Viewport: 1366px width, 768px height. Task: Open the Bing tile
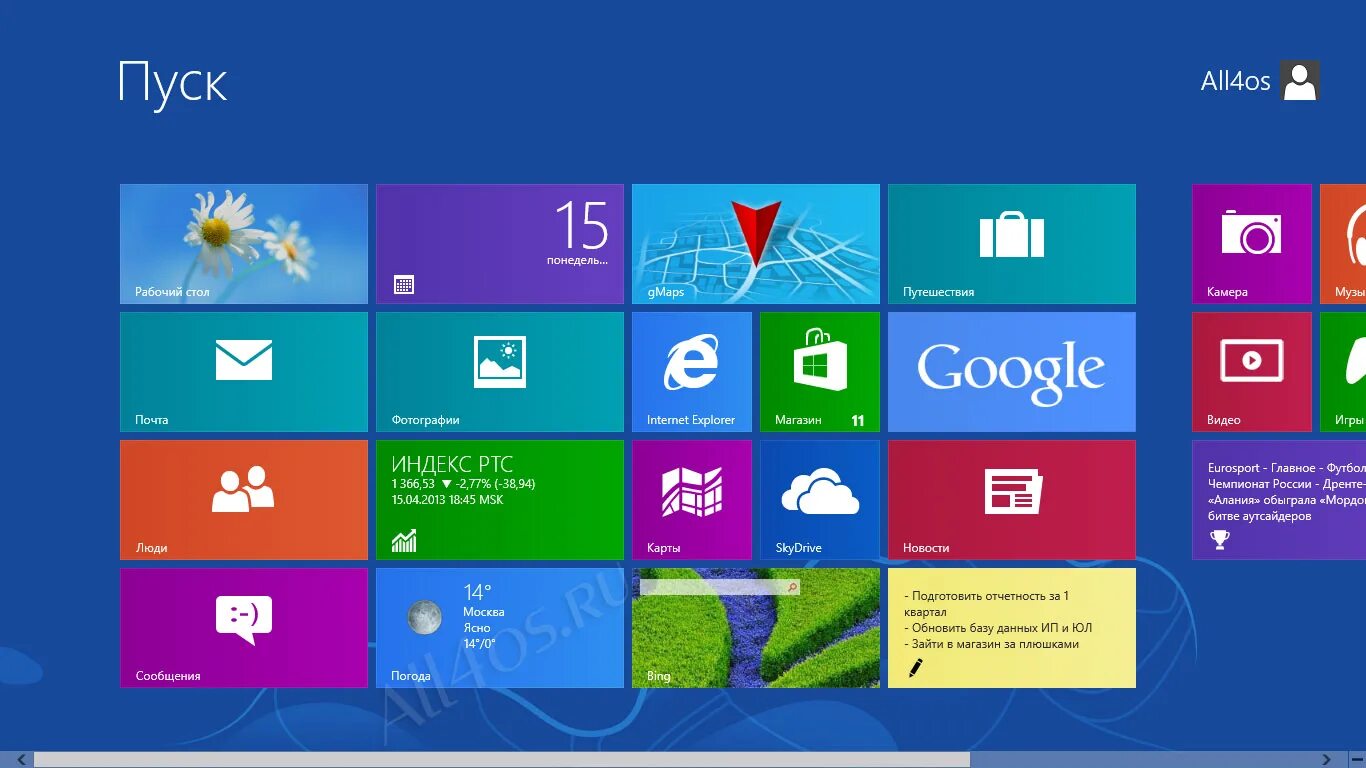755,627
